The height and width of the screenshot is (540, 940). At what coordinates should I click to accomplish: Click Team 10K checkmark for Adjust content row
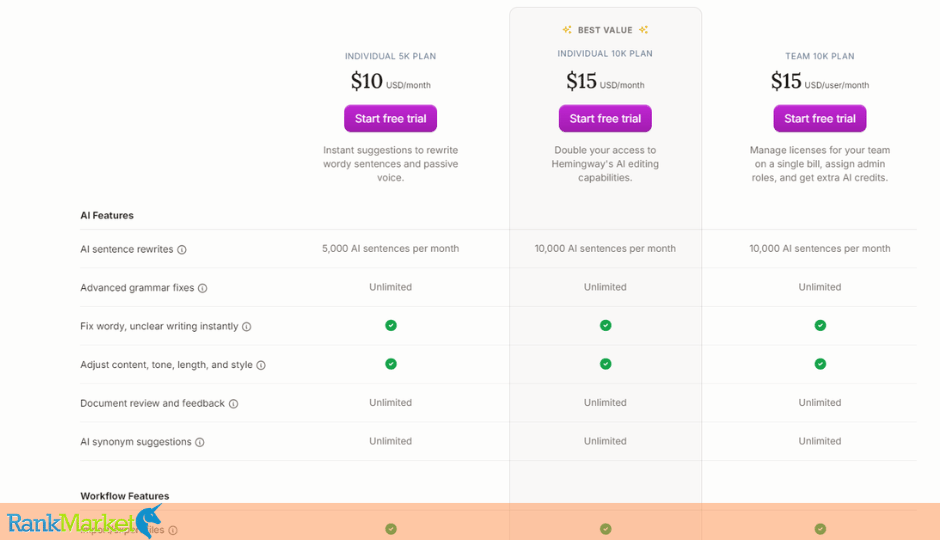click(x=820, y=364)
